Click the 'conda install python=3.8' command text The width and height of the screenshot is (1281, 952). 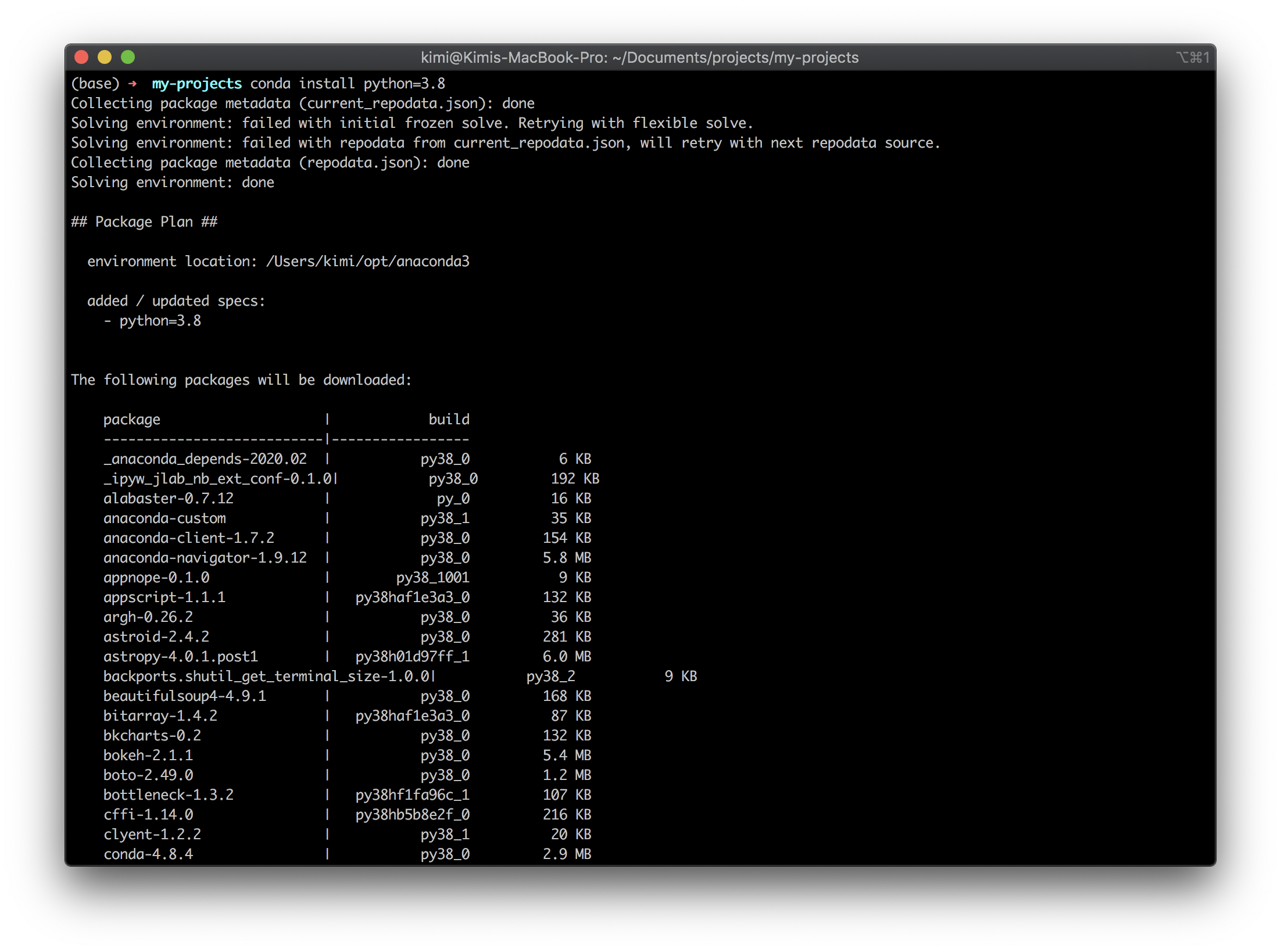click(x=348, y=84)
